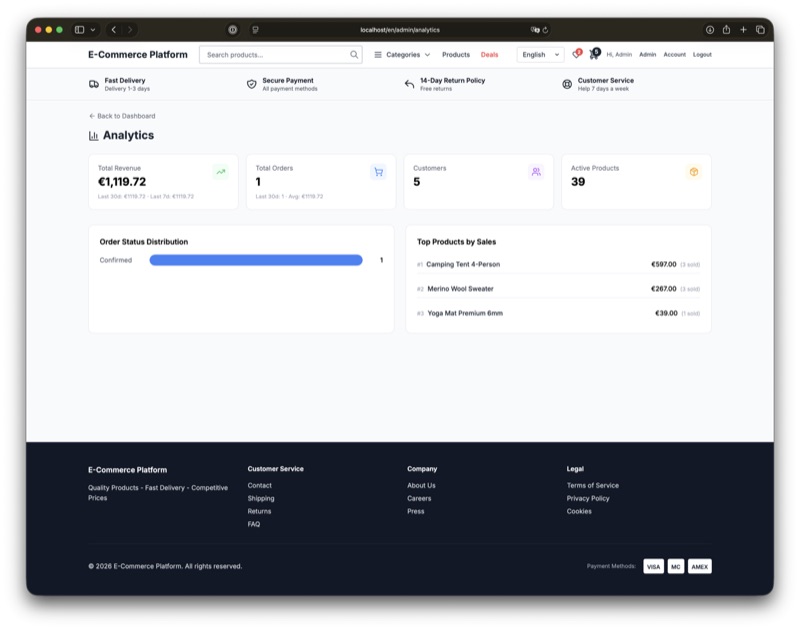Open the Products menu item
Image resolution: width=800 pixels, height=630 pixels.
click(x=456, y=55)
